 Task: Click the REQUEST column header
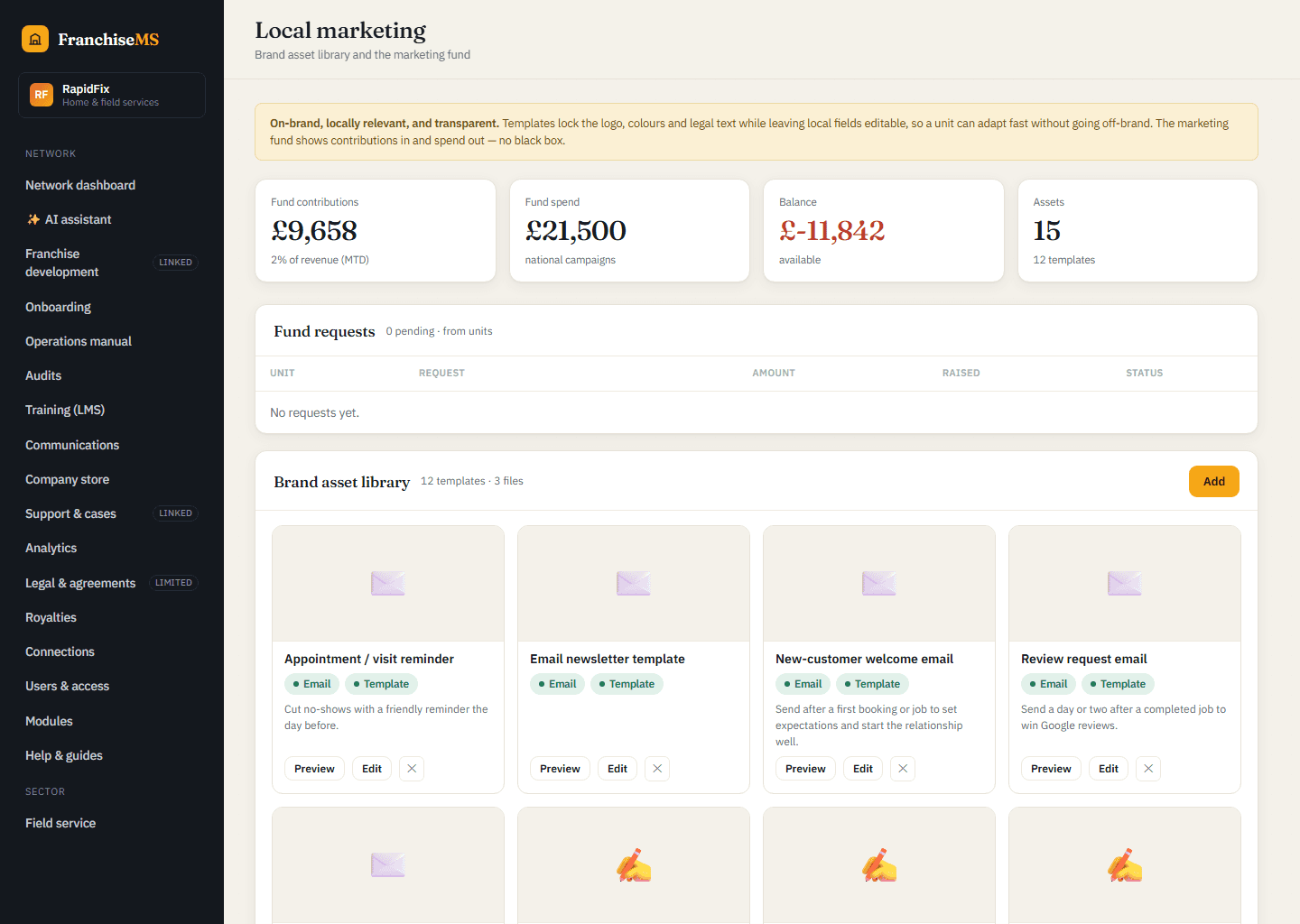(441, 373)
